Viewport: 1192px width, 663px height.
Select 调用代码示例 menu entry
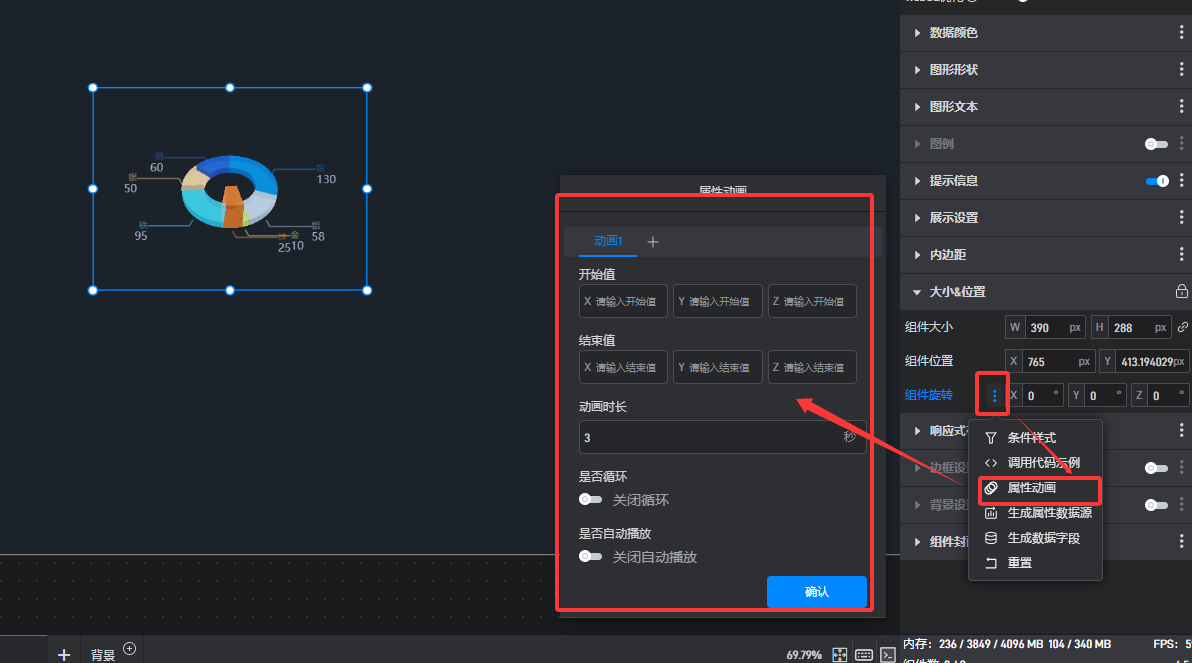1035,462
